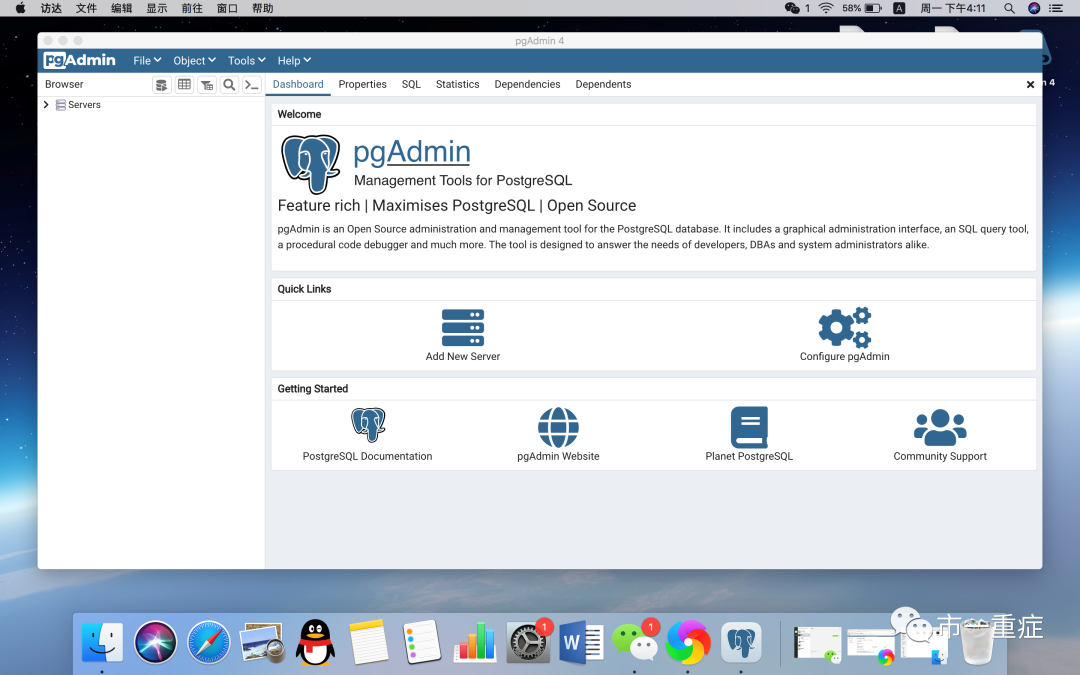
Task: Click the Wi-Fi status icon in menu bar
Action: pyautogui.click(x=826, y=8)
